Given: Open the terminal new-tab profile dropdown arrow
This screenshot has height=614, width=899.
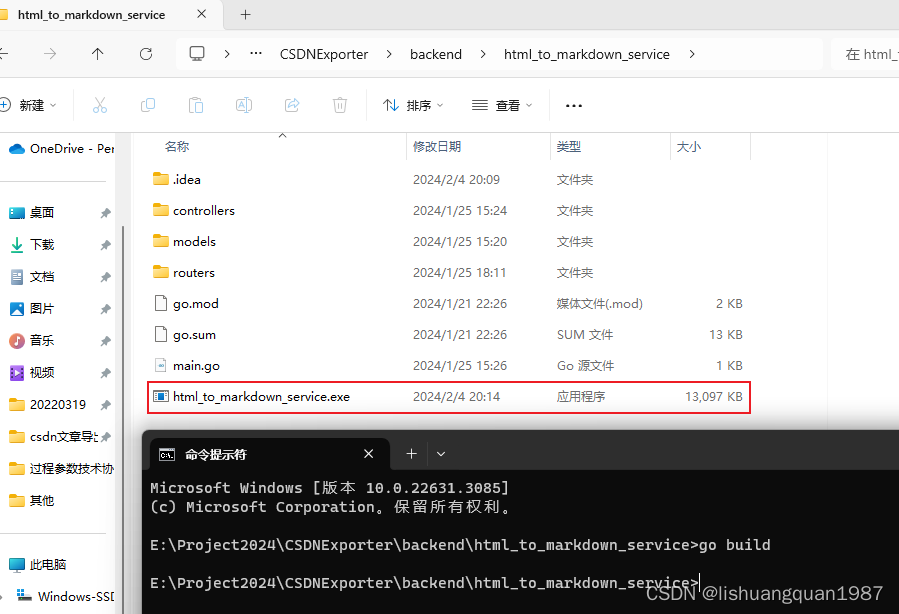Looking at the screenshot, I should click(441, 454).
